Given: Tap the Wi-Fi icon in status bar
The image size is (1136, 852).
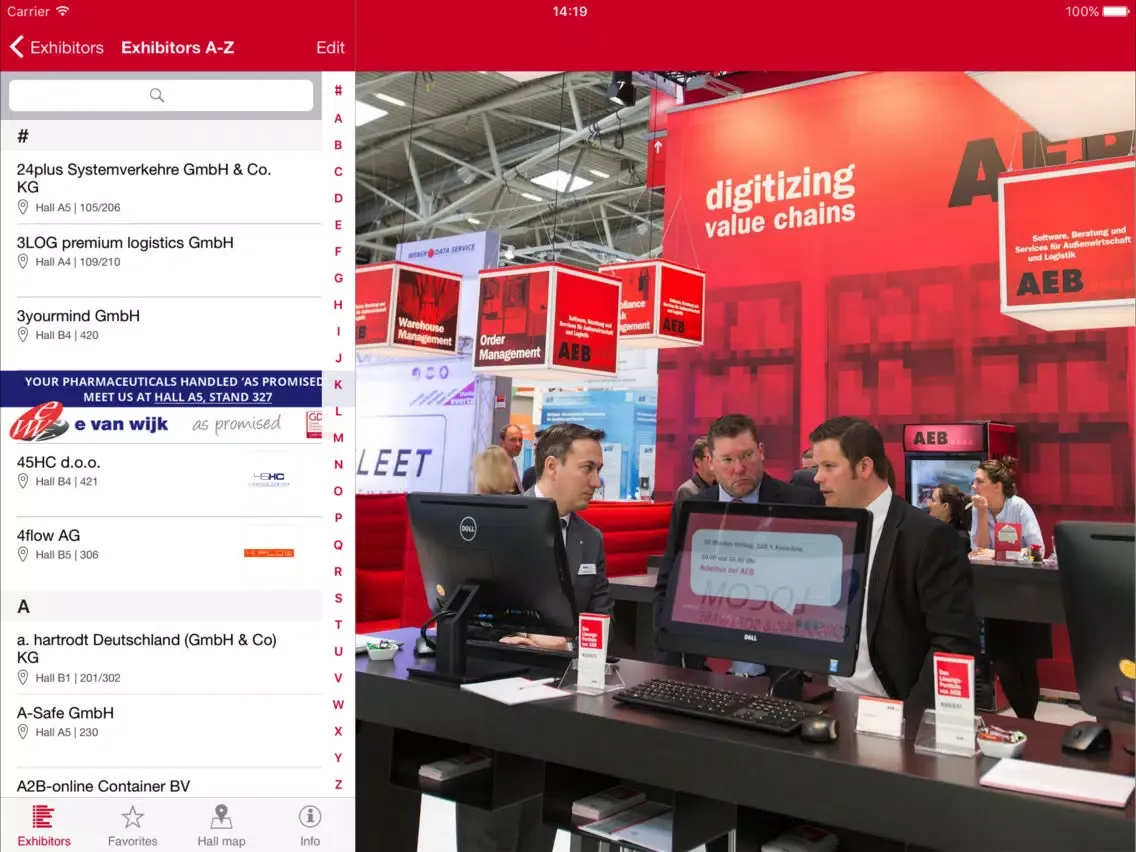Looking at the screenshot, I should pyautogui.click(x=63, y=11).
